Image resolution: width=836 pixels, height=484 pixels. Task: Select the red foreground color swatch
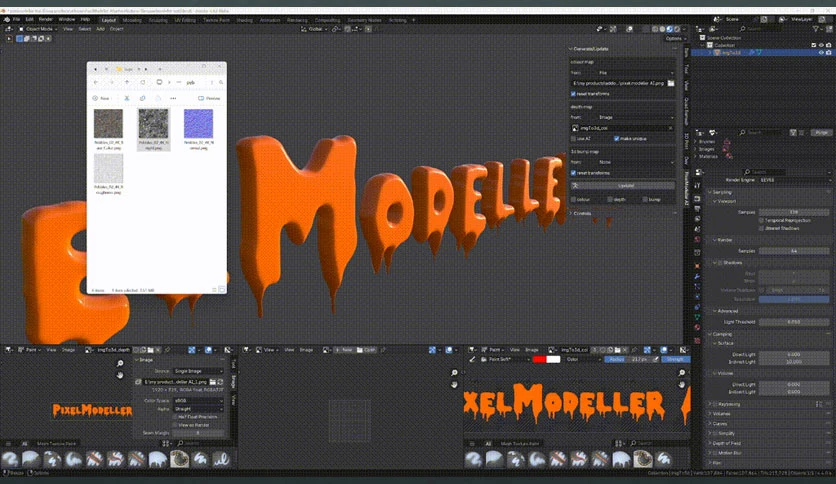tap(539, 359)
